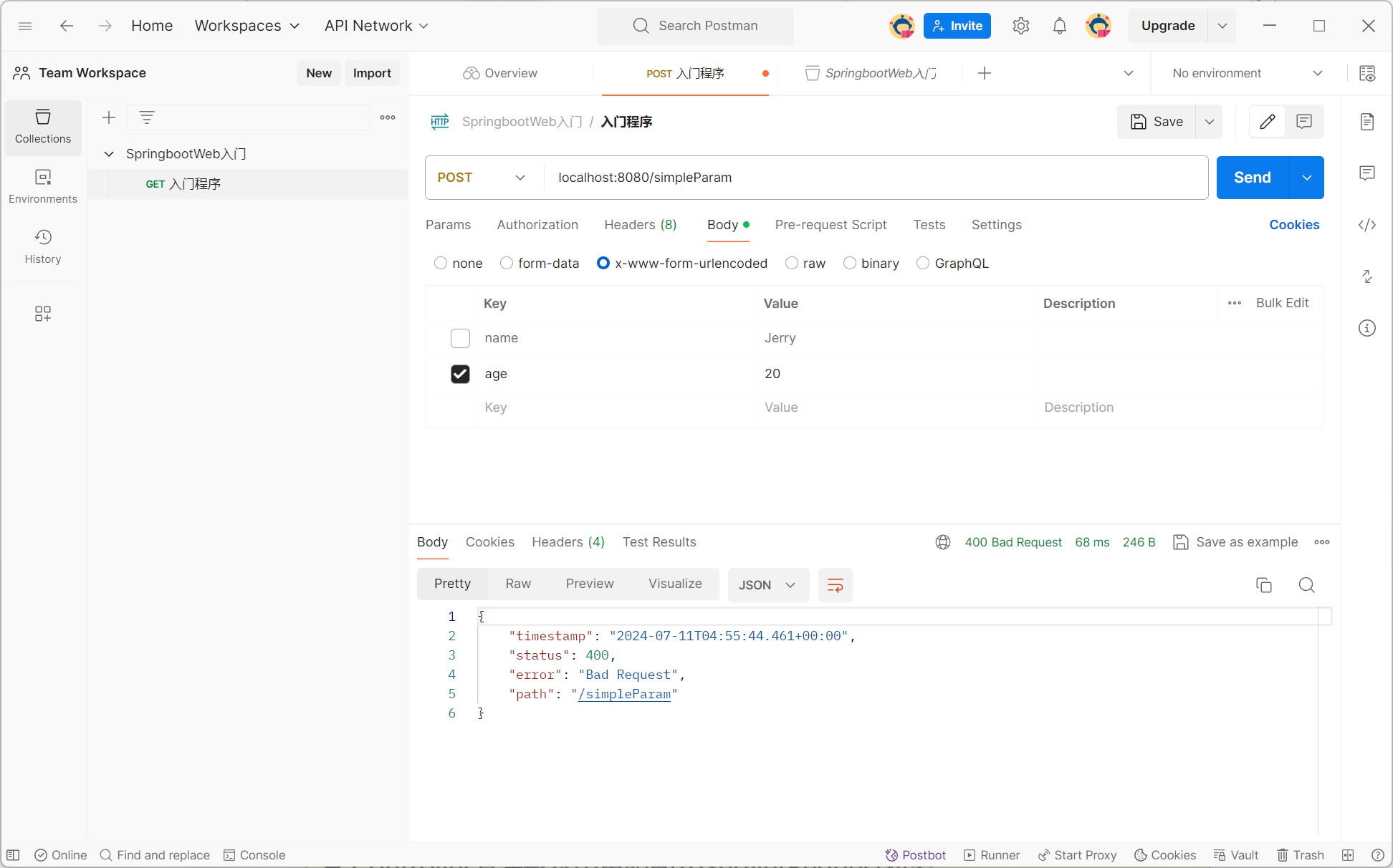This screenshot has width=1393, height=868.
Task: Uncheck the age parameter checkbox
Action: [460, 374]
